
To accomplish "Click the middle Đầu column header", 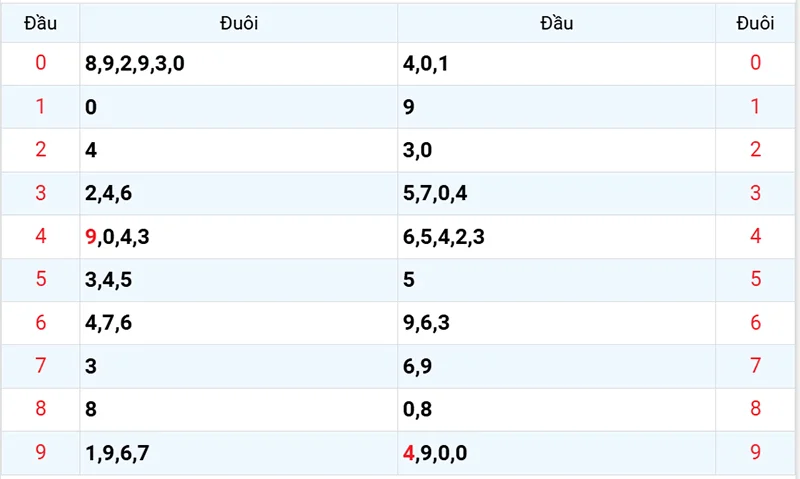I will click(x=557, y=23).
